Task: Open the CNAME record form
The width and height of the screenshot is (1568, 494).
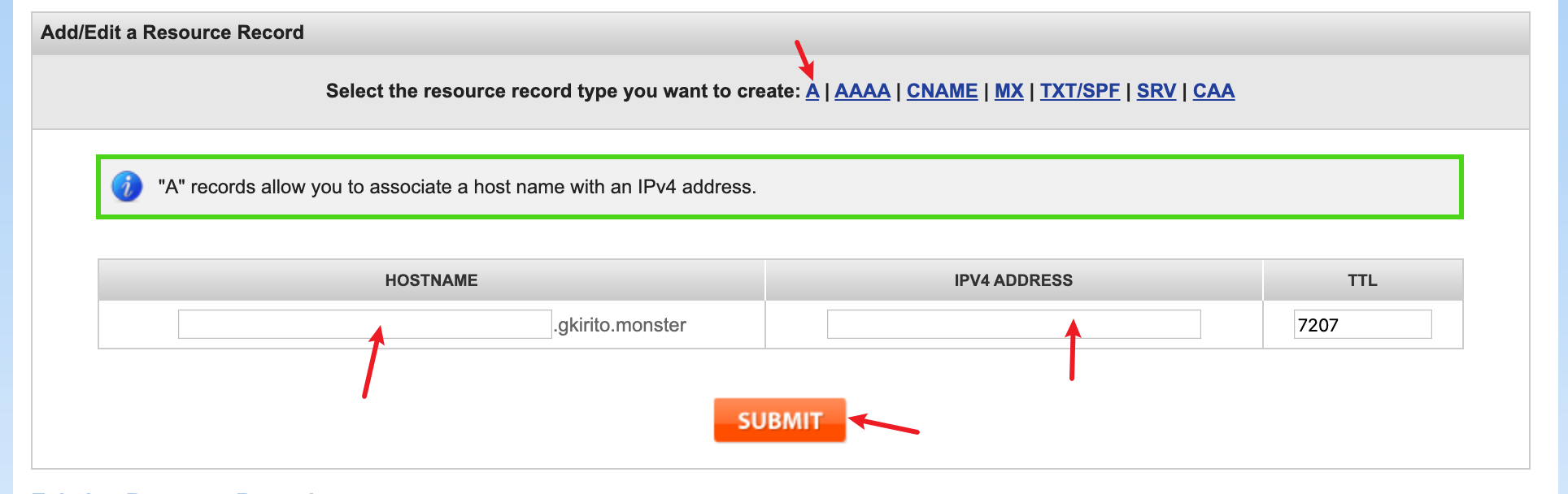Action: point(942,91)
